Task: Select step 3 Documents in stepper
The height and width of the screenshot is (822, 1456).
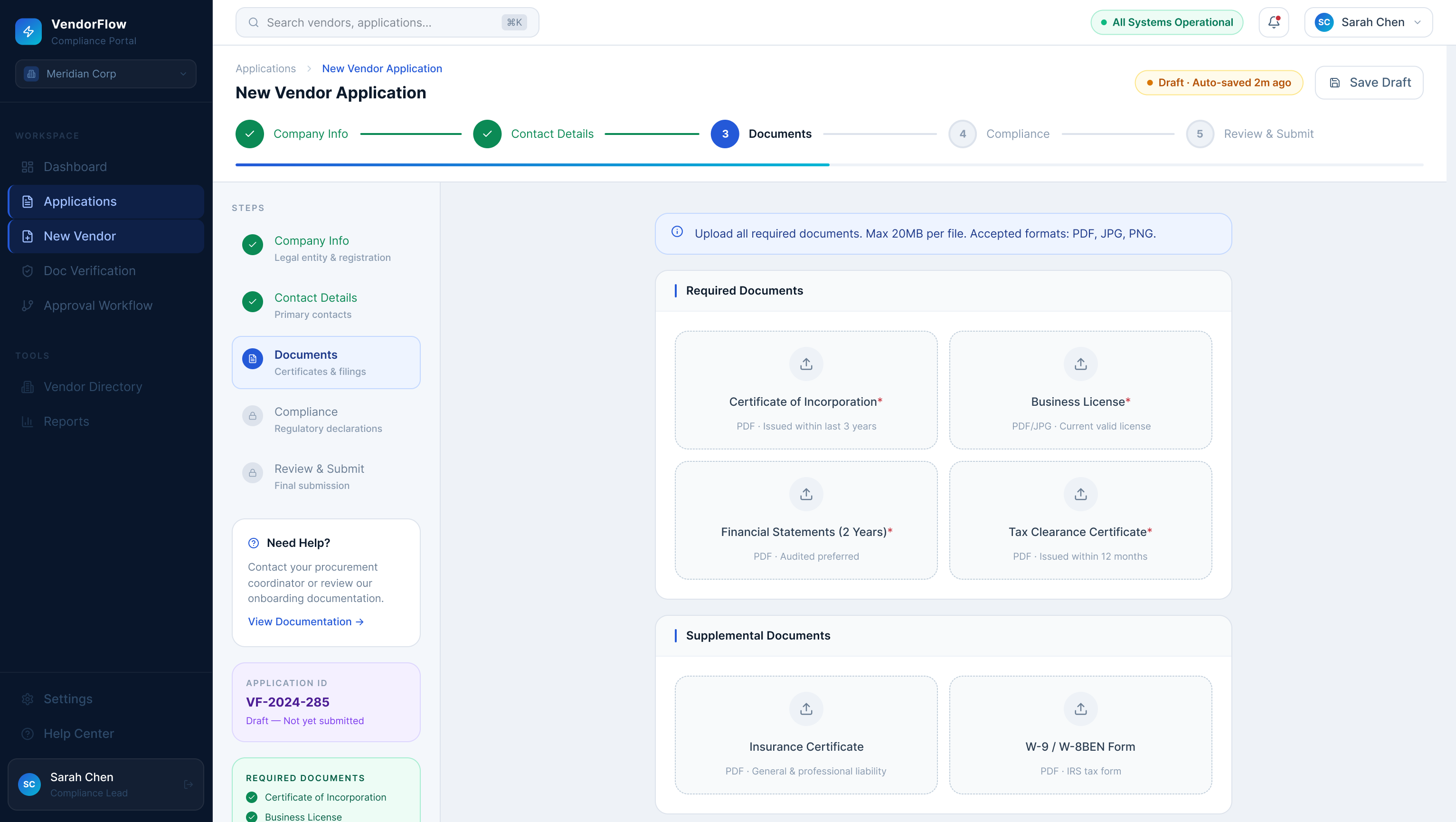Action: pyautogui.click(x=761, y=134)
